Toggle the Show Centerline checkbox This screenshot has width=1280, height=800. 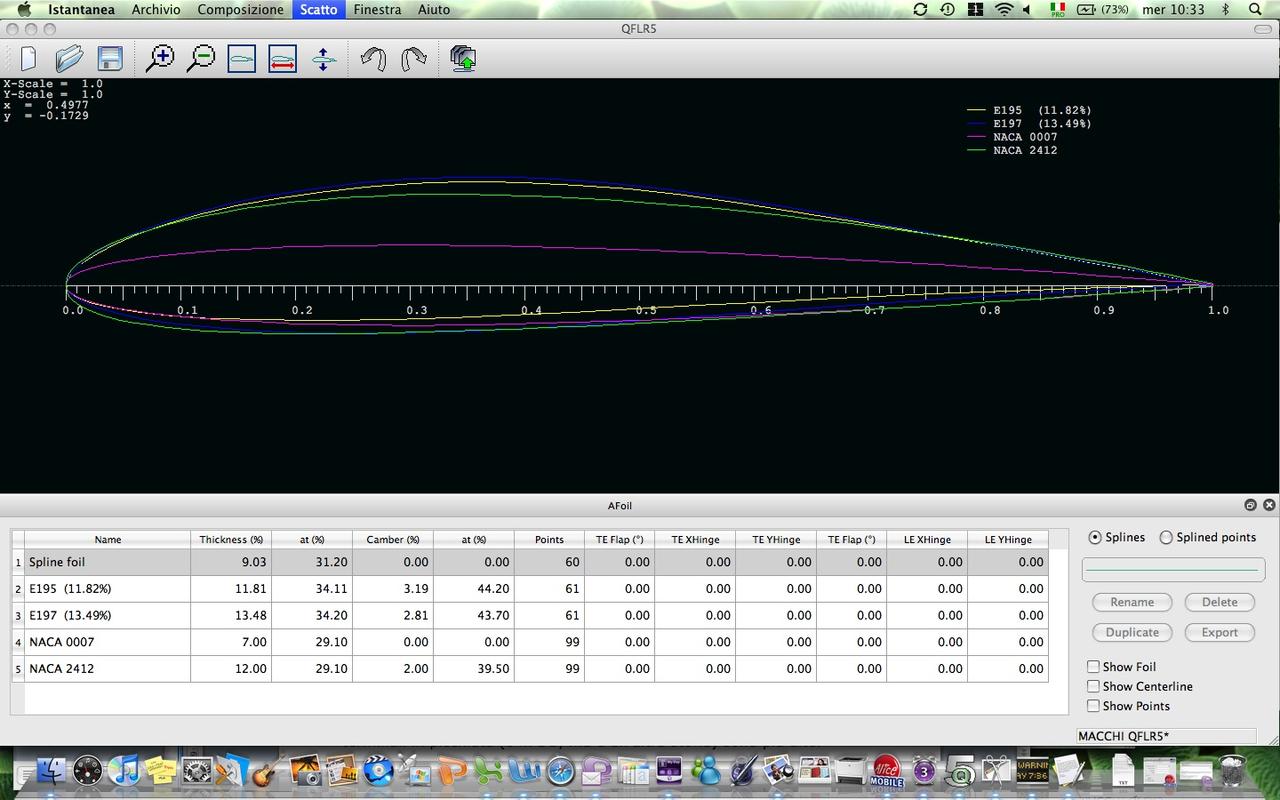coord(1094,687)
